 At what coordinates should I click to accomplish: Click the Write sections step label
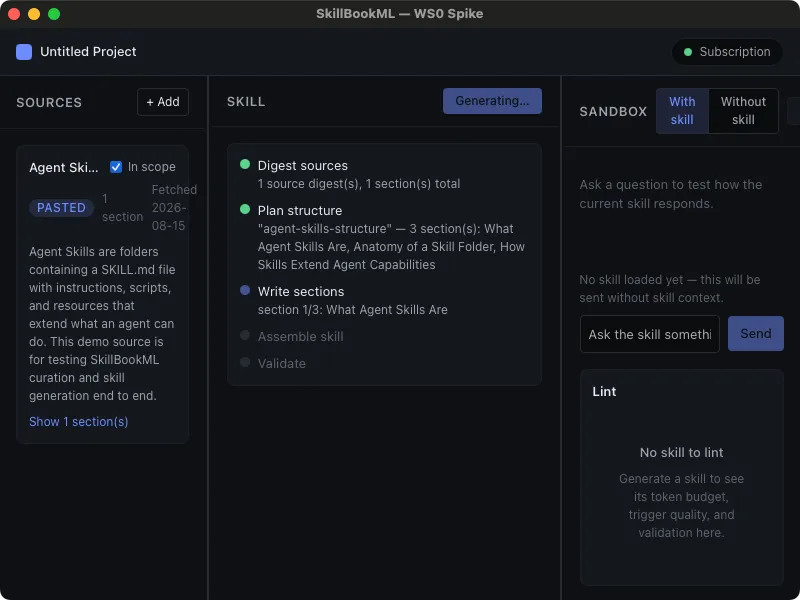301,292
